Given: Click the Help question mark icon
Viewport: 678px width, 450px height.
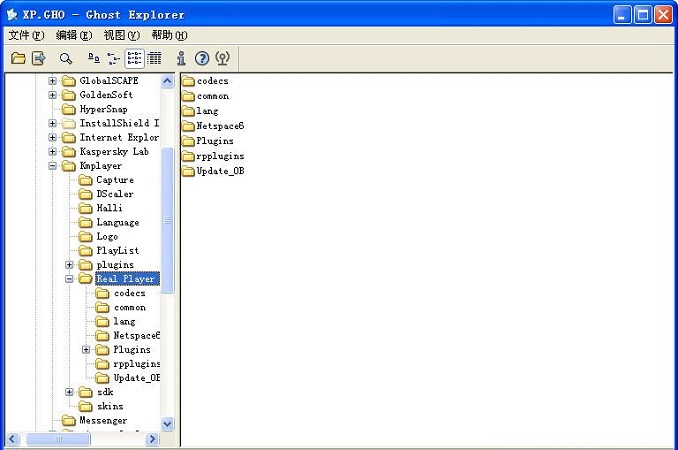Looking at the screenshot, I should pyautogui.click(x=202, y=58).
